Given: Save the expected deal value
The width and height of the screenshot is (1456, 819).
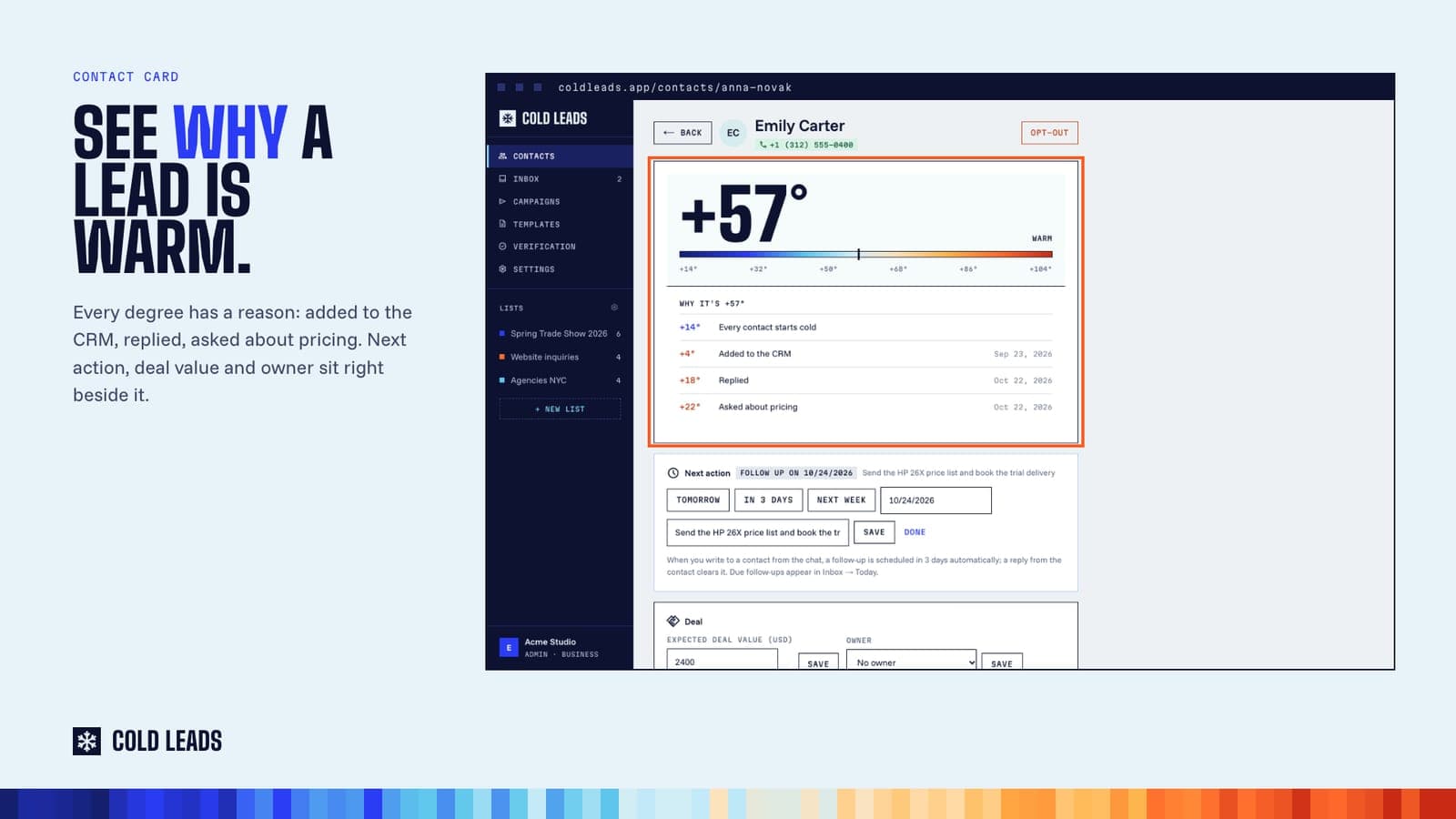Looking at the screenshot, I should tap(818, 662).
